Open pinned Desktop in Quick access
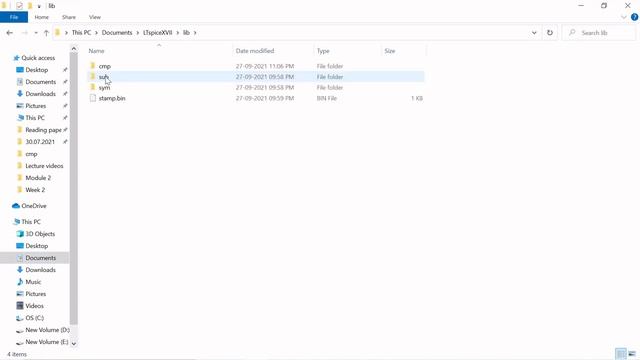Viewport: 640px width, 360px height. tap(37, 70)
